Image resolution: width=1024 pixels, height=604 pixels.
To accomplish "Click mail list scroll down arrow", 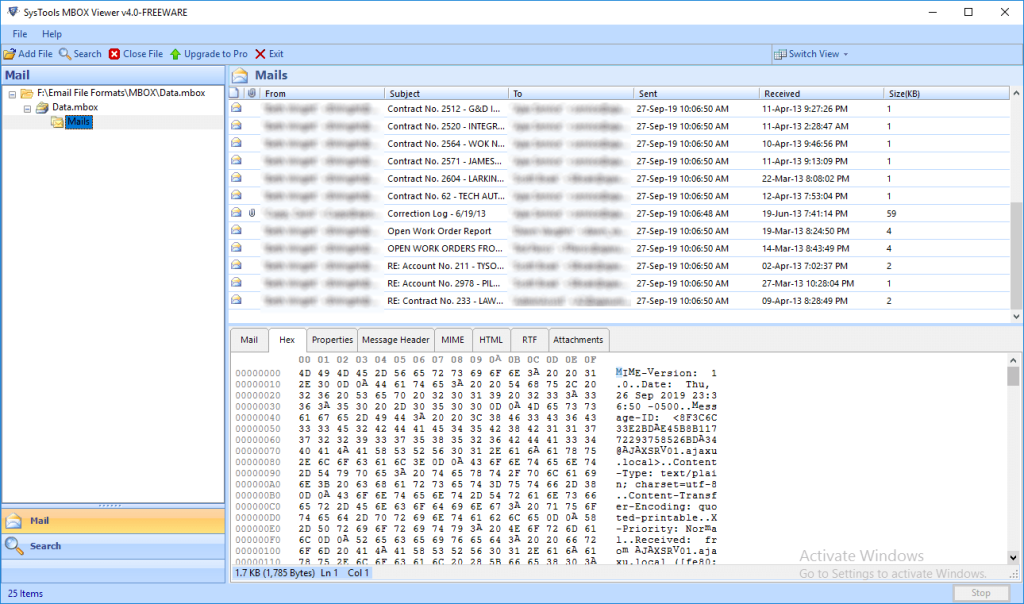I will 1016,316.
